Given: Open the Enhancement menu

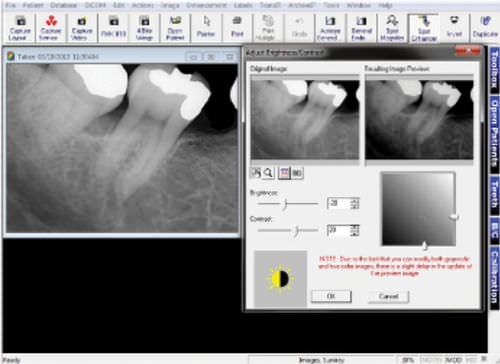Looking at the screenshot, I should pyautogui.click(x=206, y=5).
